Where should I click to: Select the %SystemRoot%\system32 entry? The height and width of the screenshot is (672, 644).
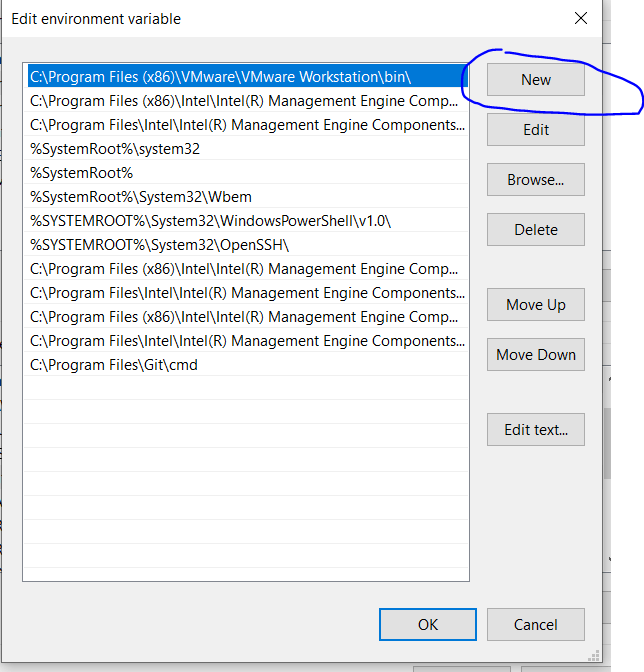tap(115, 149)
